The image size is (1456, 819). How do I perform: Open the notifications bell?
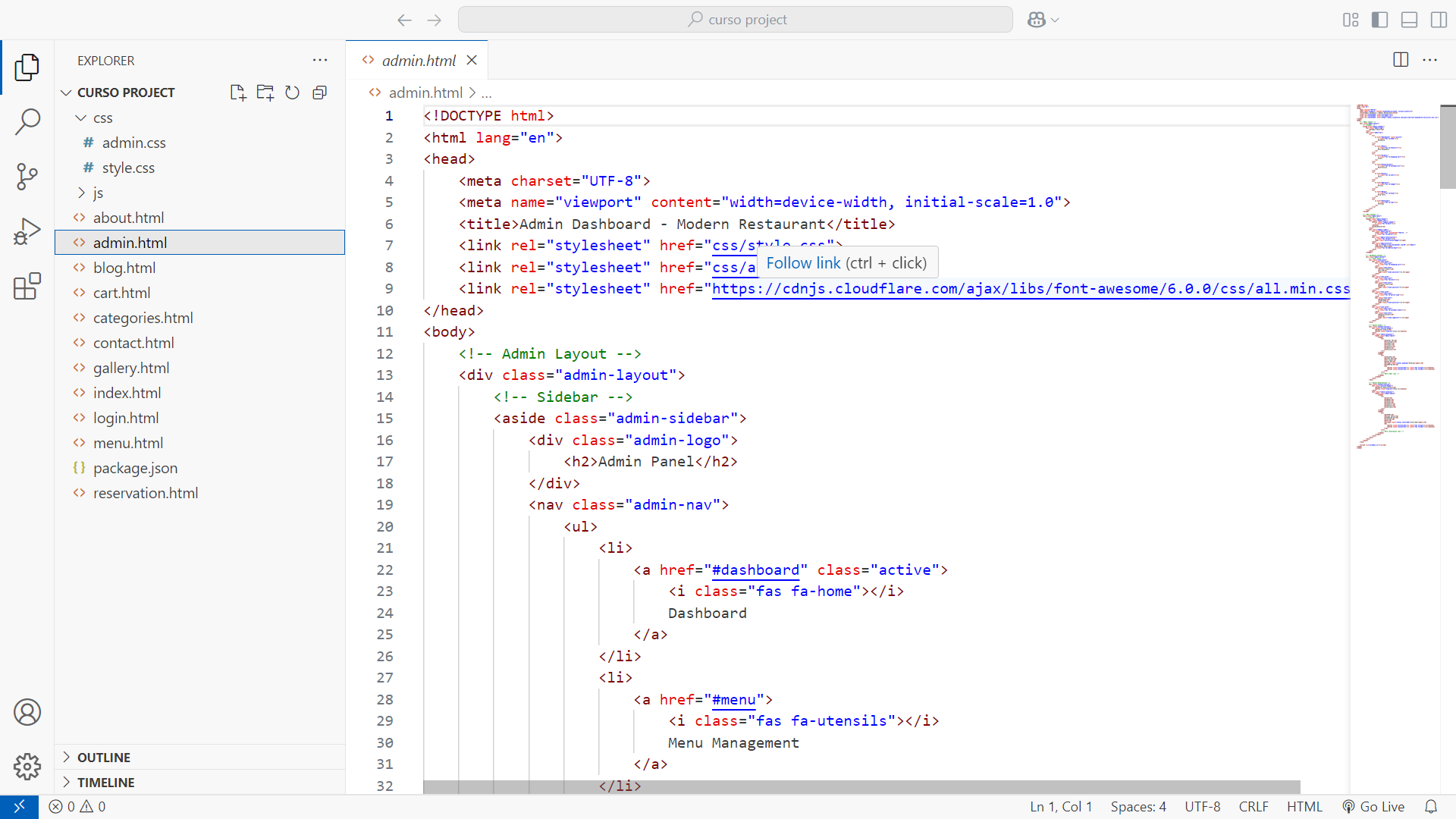pyautogui.click(x=1431, y=807)
